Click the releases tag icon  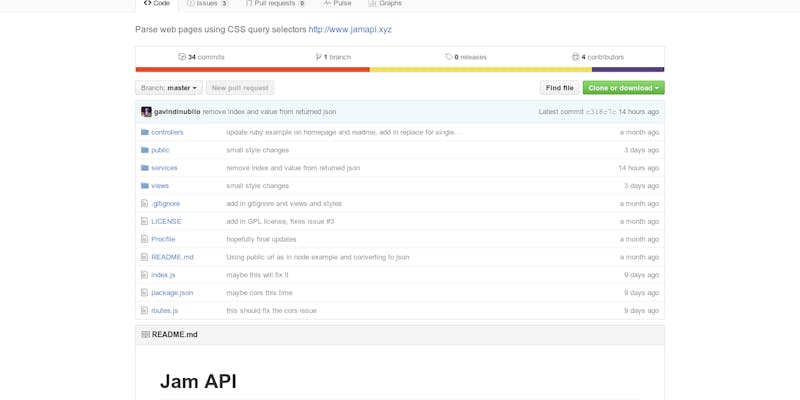click(x=448, y=57)
